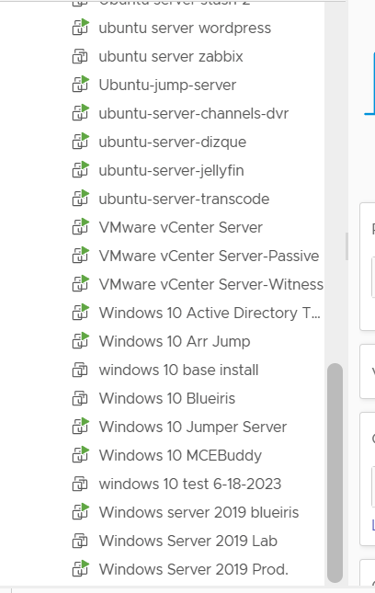The width and height of the screenshot is (375, 593).
Task: Select ubuntu server wordpress in the inventory
Action: (x=185, y=28)
